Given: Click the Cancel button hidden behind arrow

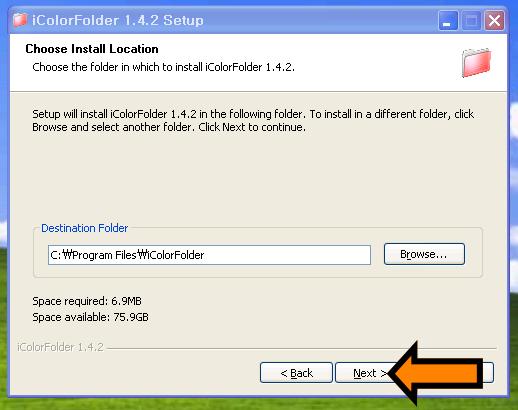Looking at the screenshot, I should (489, 373).
